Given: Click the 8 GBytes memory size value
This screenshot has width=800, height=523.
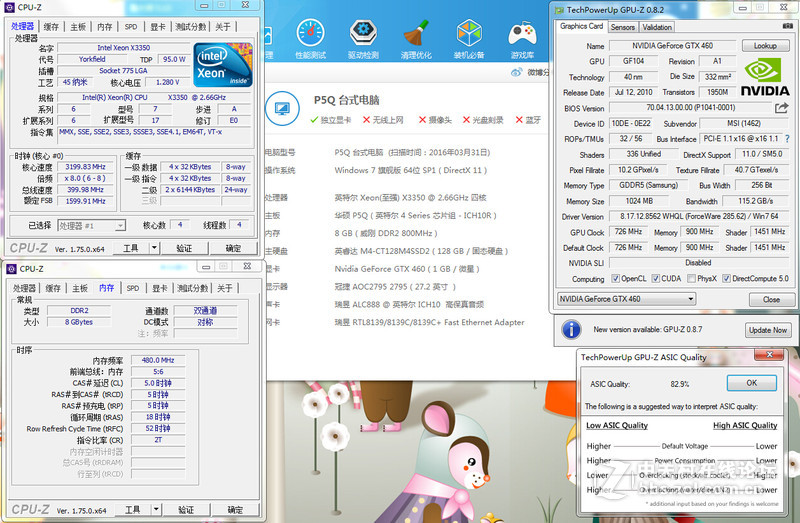Looking at the screenshot, I should (x=79, y=322).
